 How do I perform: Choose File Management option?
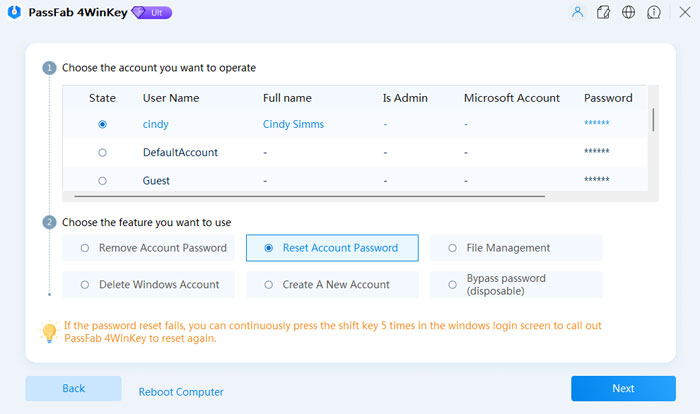point(516,248)
